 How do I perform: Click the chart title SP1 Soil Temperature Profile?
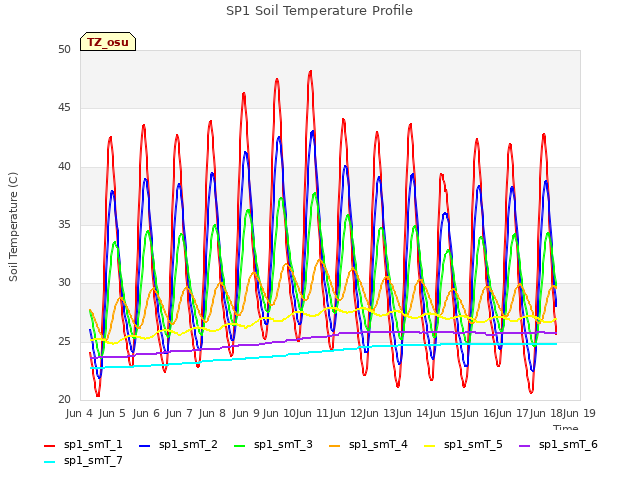coord(319,11)
